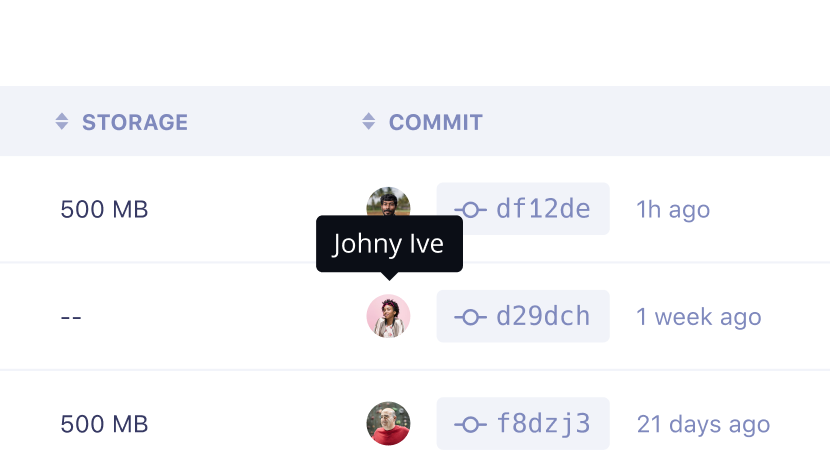Screen dimensions: 830x471
Task: Click the '1h ago' timestamp
Action: click(x=673, y=210)
